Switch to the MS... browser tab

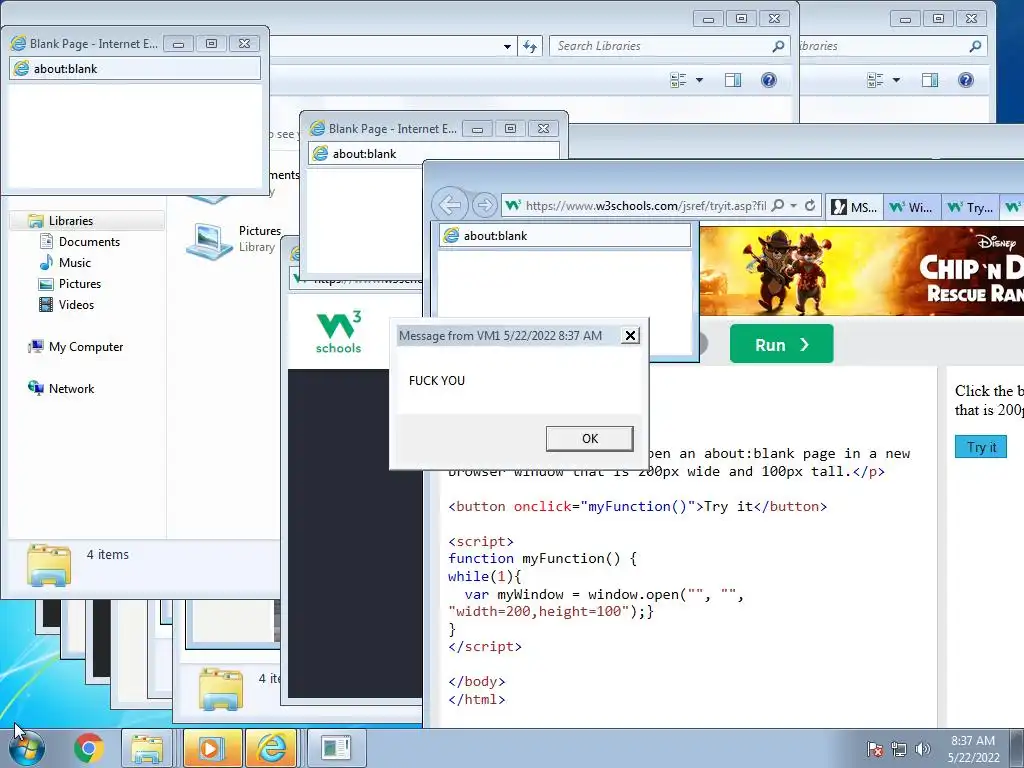[x=854, y=207]
